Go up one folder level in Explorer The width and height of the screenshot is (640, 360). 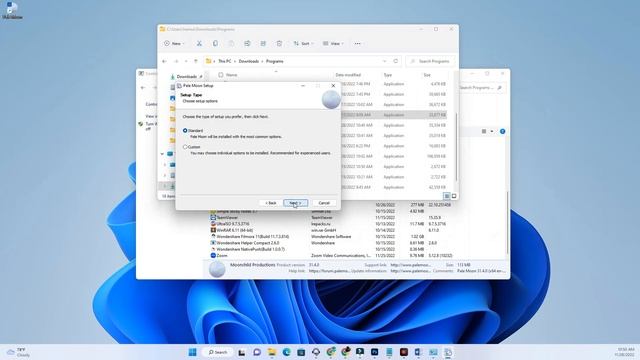tap(196, 61)
